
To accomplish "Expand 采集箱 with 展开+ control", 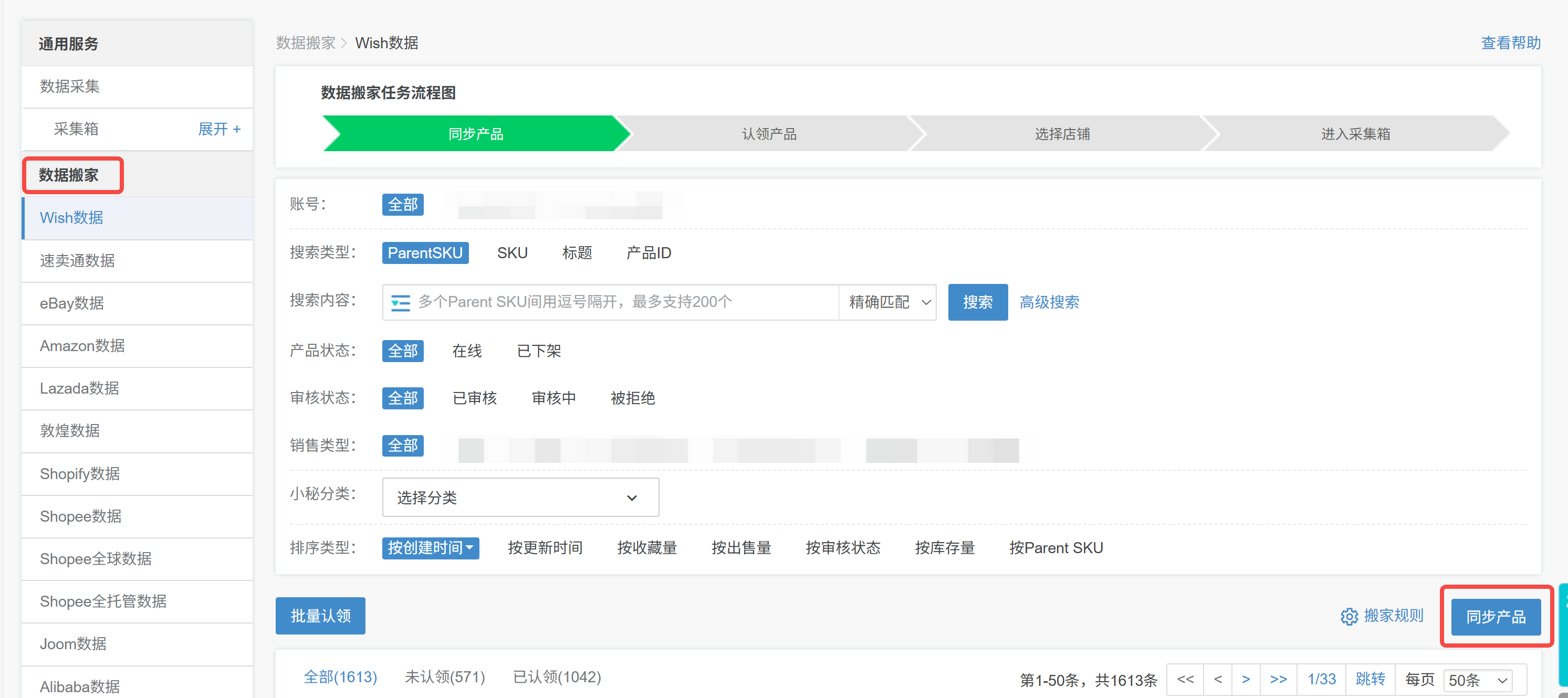I will click(x=219, y=129).
